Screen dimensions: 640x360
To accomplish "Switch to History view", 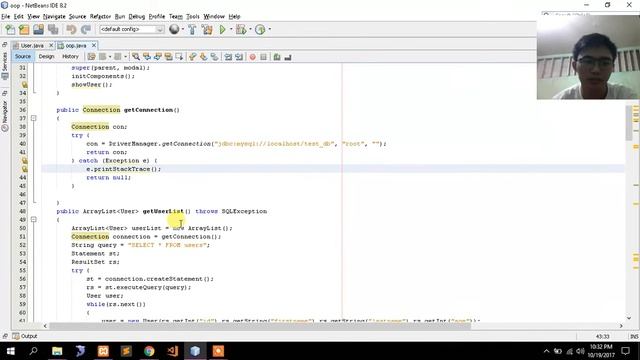I will point(70,56).
